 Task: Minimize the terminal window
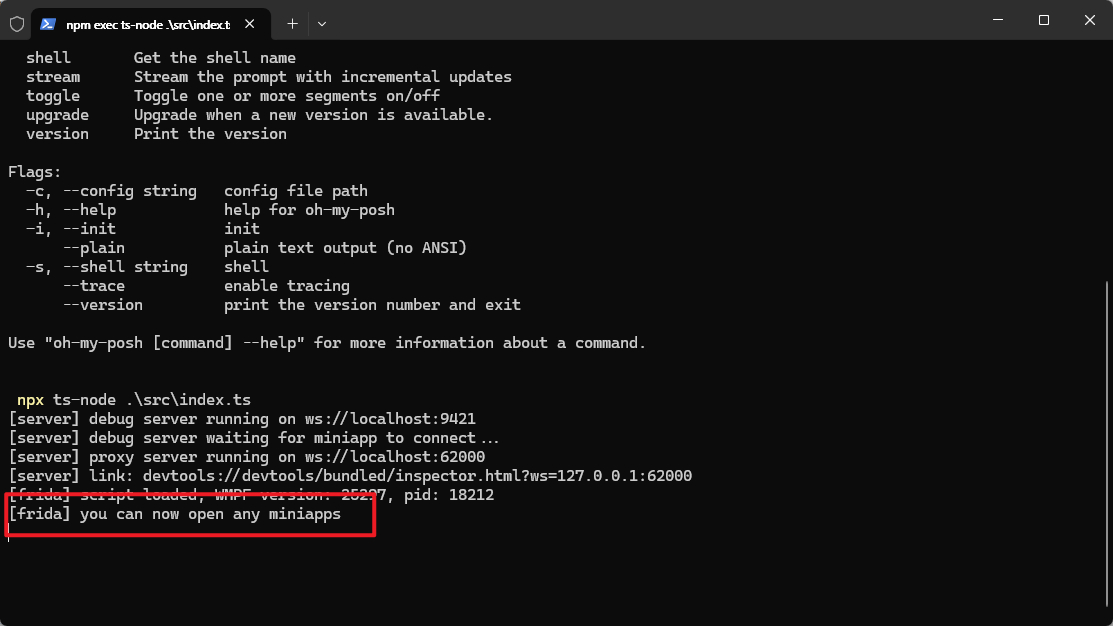[998, 20]
